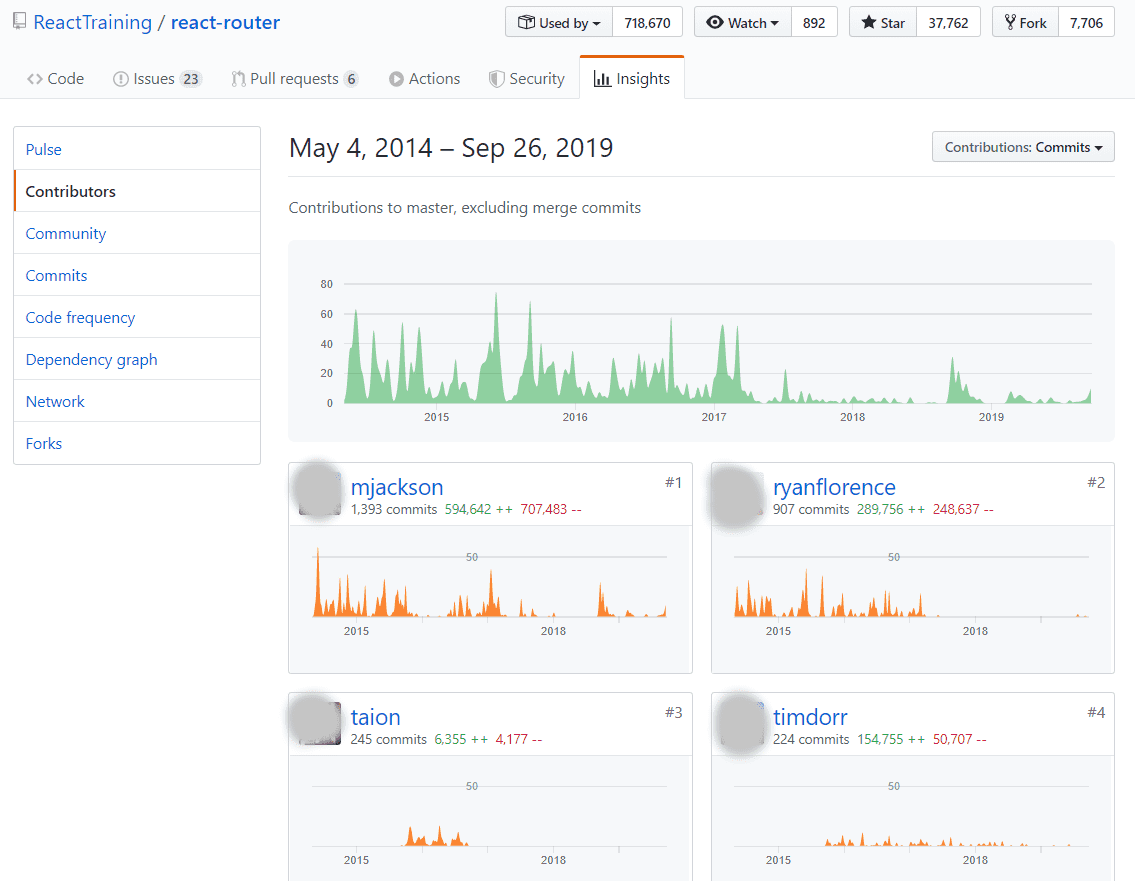1135x881 pixels.
Task: Open taion's profile link
Action: pyautogui.click(x=375, y=717)
